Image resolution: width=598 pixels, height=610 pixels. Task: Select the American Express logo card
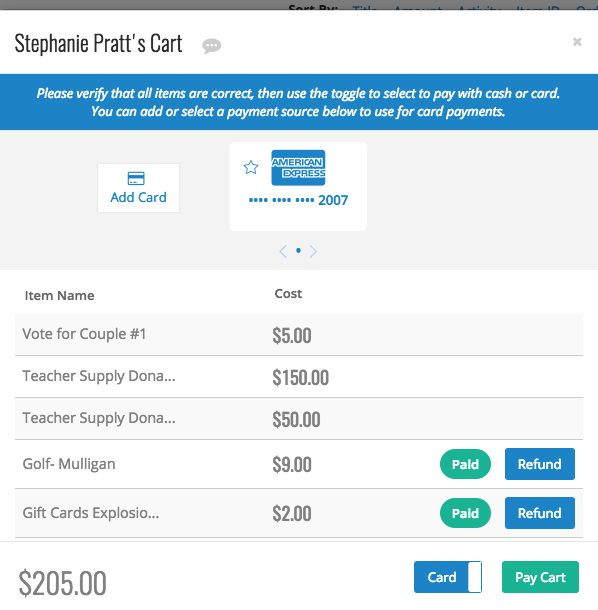tap(298, 168)
